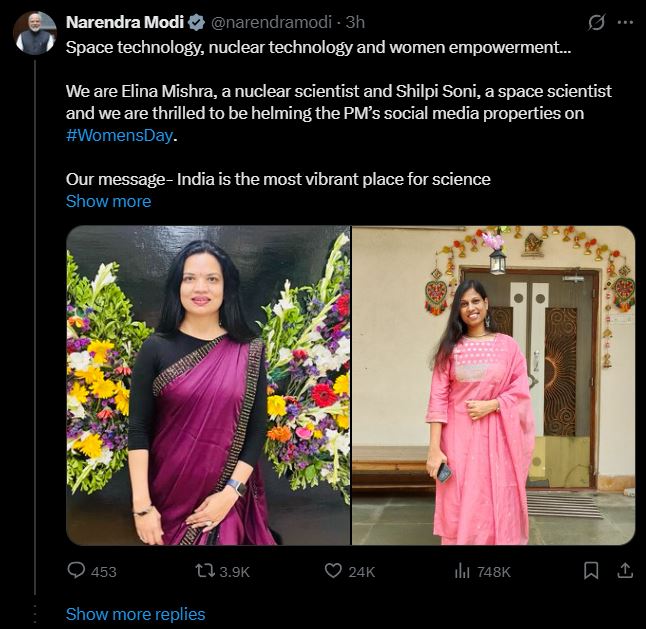Click the share post upload icon
The width and height of the screenshot is (646, 629).
[x=625, y=570]
